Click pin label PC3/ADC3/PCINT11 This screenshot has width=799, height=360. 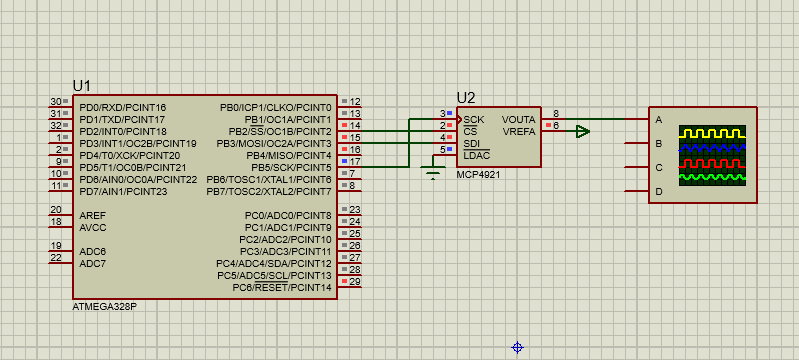(285, 251)
